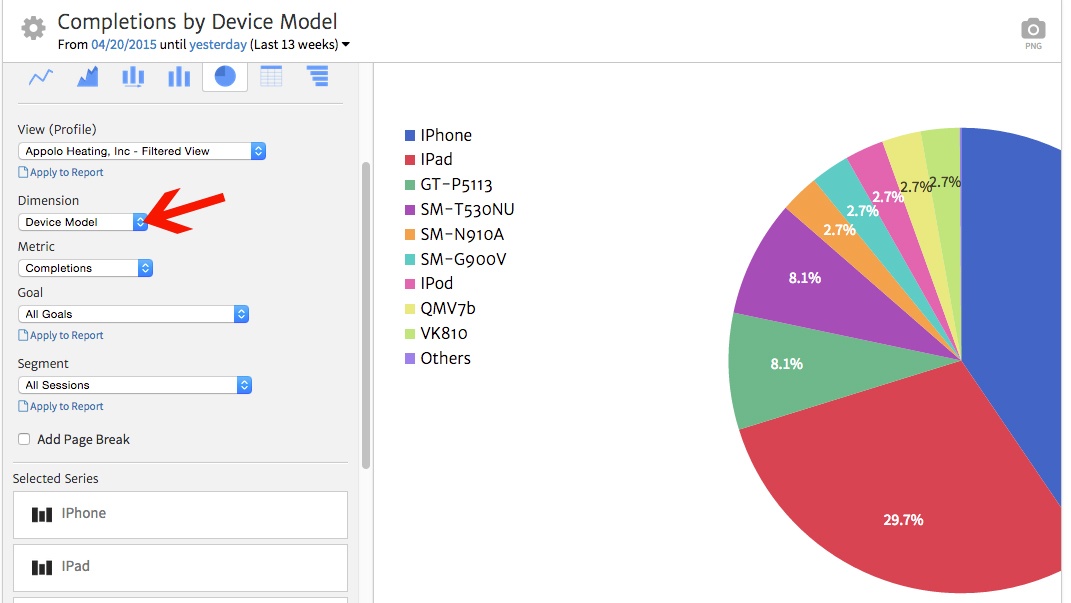Viewport: 1071px width, 603px height.
Task: Switch to the table view icon
Action: point(270,76)
